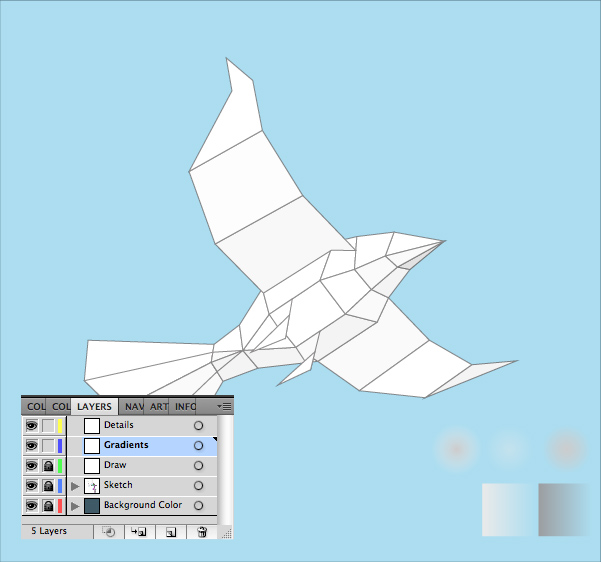Toggle visibility of the Gradients layer

coord(31,445)
